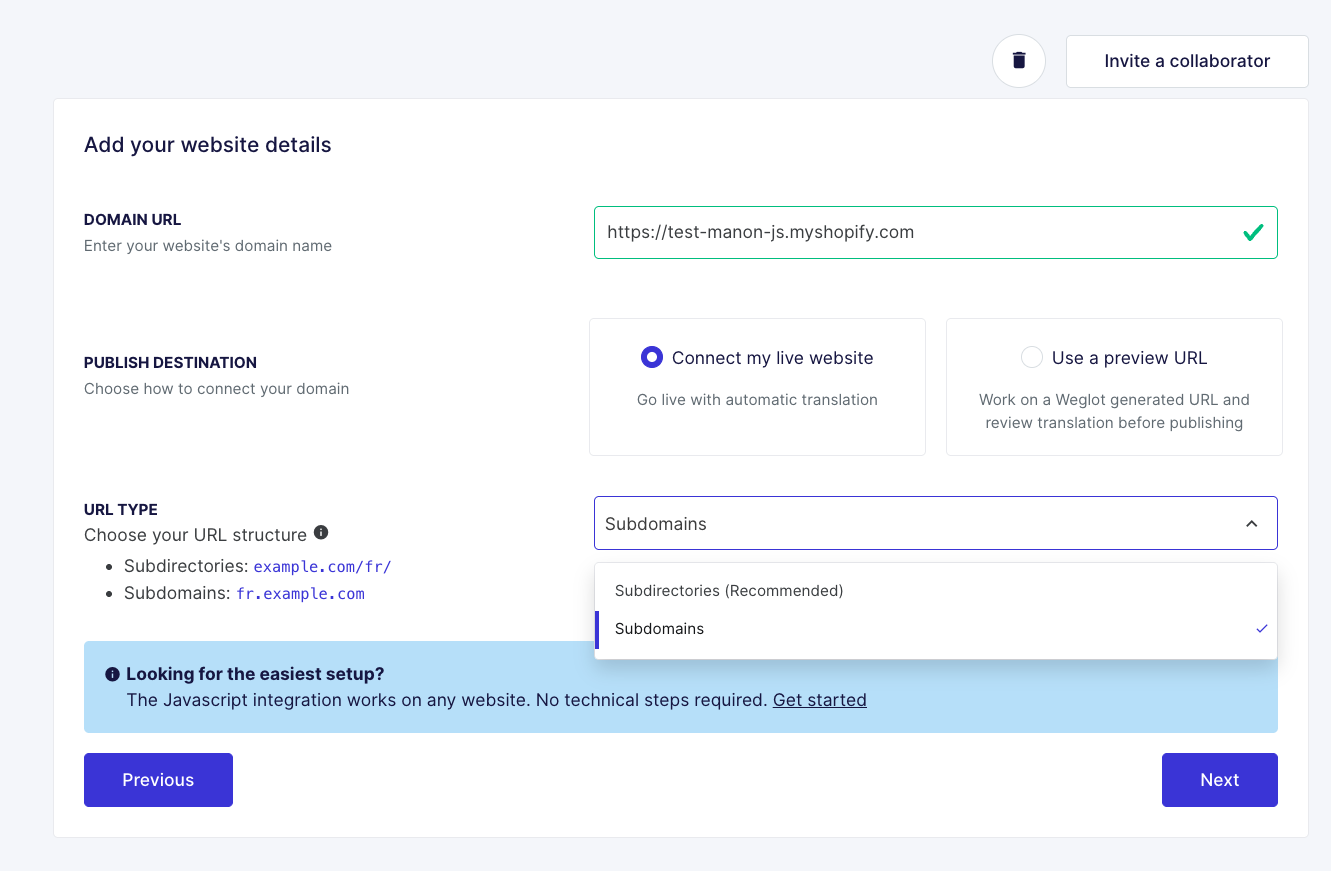
Task: Click the preview URL description text
Action: tap(1114, 411)
